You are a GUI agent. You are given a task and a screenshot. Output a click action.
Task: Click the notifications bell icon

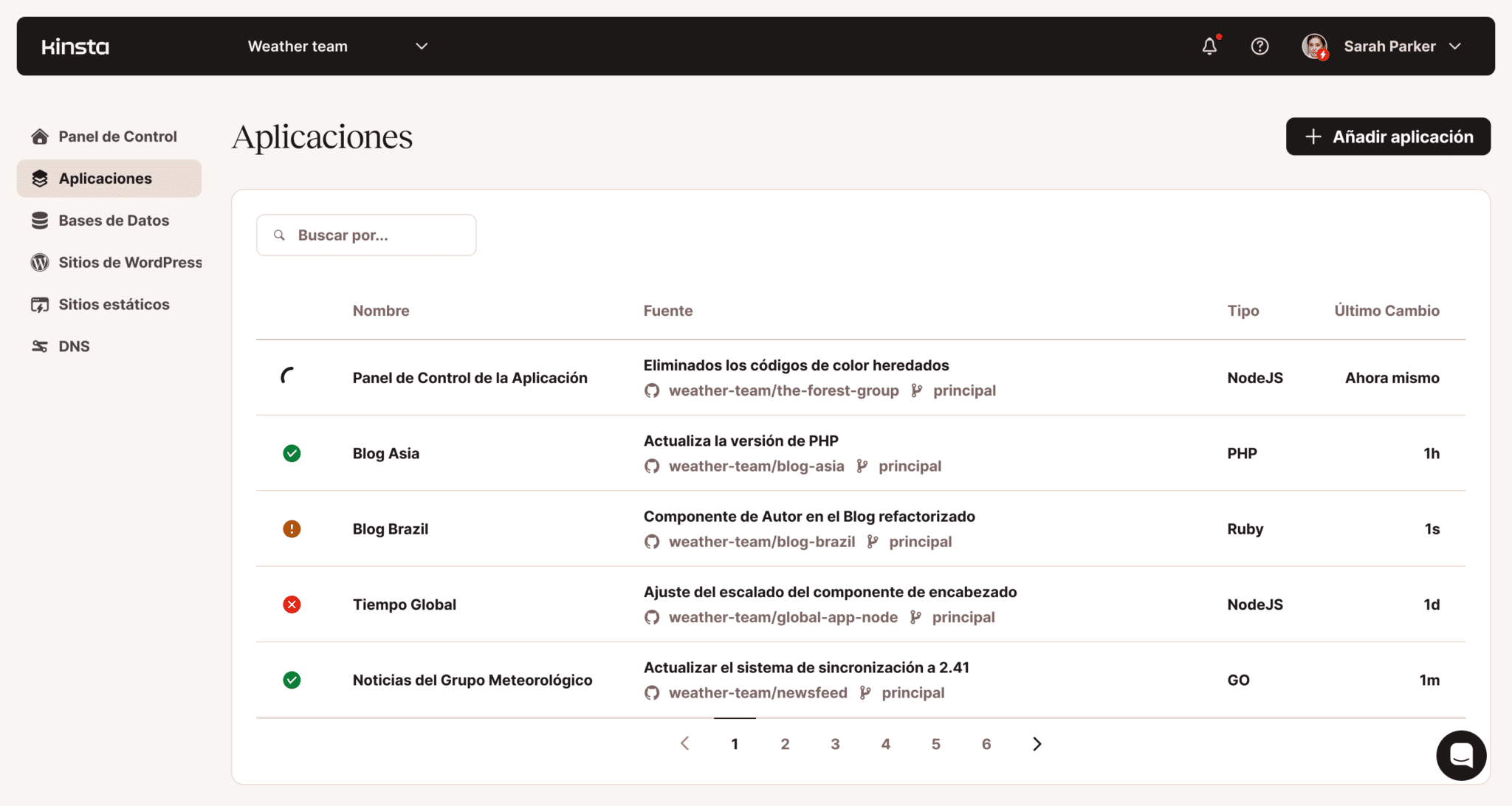tap(1209, 46)
